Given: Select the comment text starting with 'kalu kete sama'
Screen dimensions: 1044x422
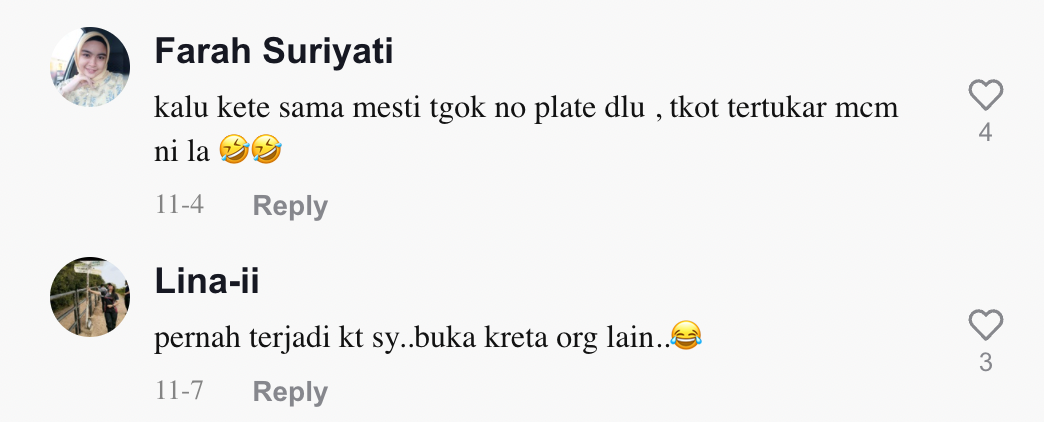Looking at the screenshot, I should [526, 129].
